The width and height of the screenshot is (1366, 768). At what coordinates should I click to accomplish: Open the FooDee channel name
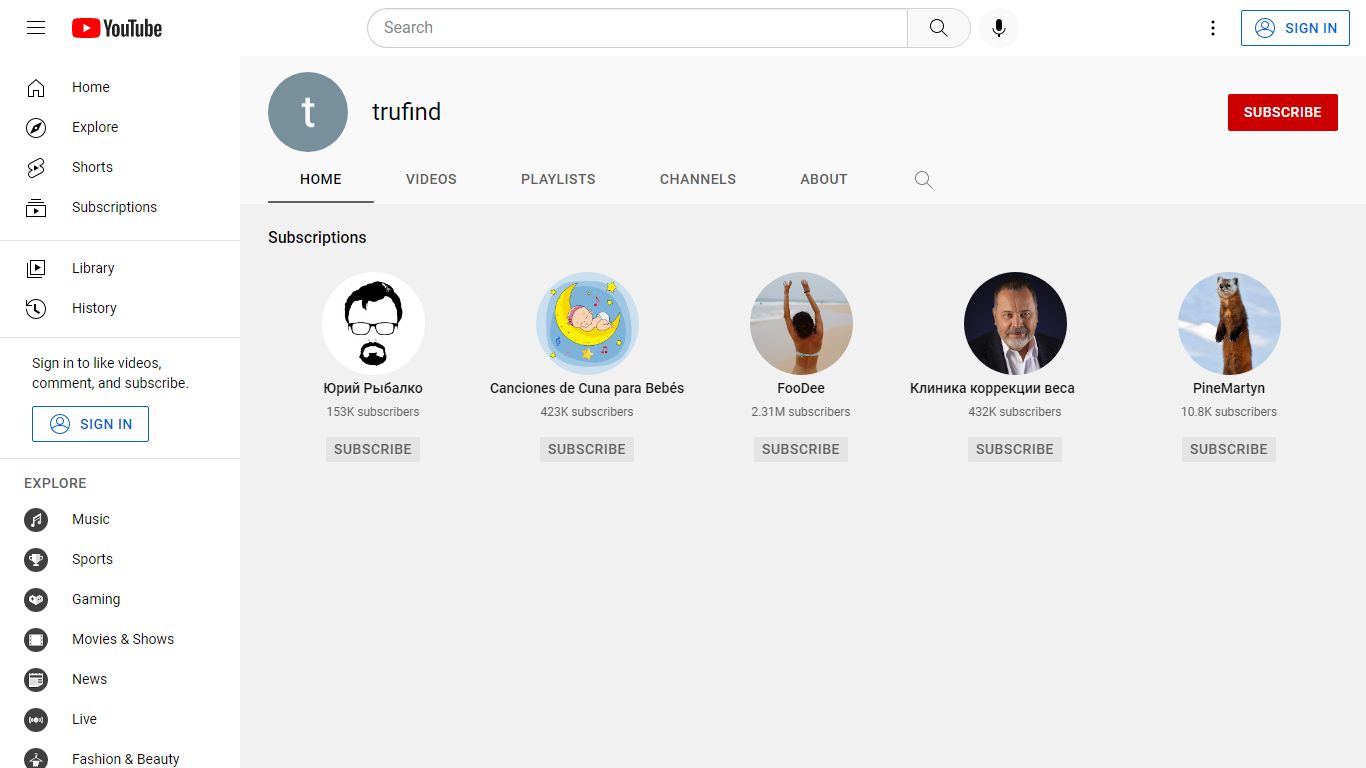(x=801, y=388)
